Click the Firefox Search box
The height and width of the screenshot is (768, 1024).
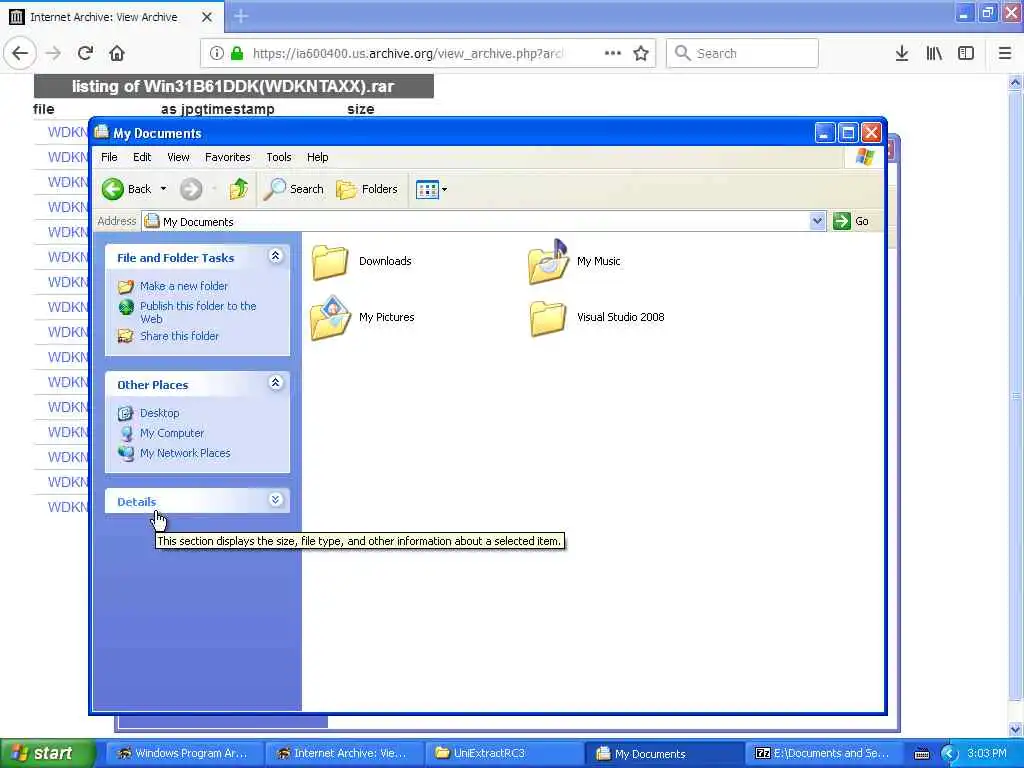click(742, 54)
